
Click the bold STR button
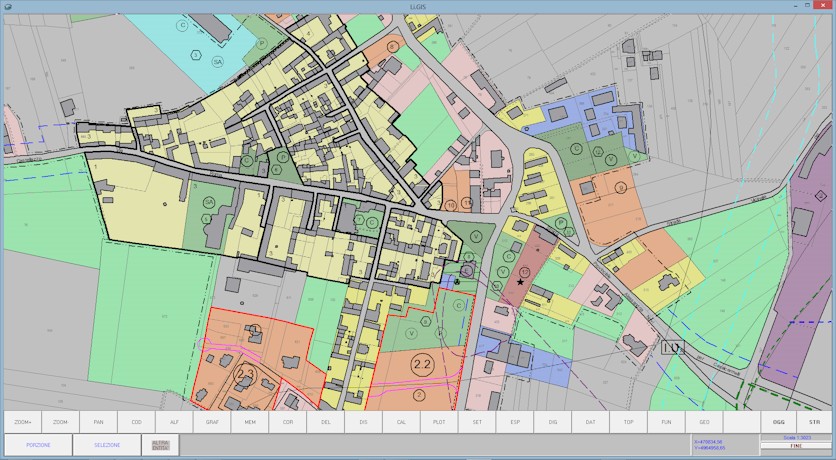pos(814,422)
